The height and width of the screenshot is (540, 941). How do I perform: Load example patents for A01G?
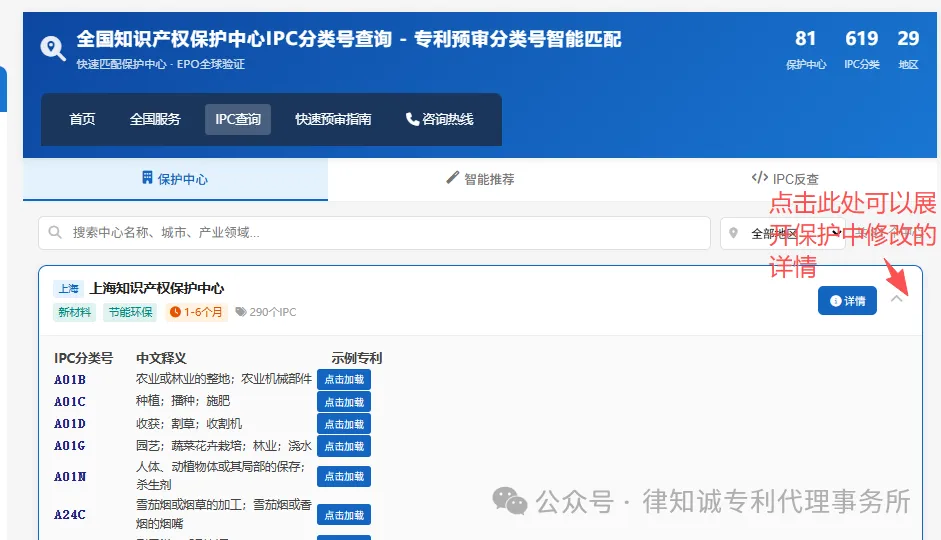344,446
